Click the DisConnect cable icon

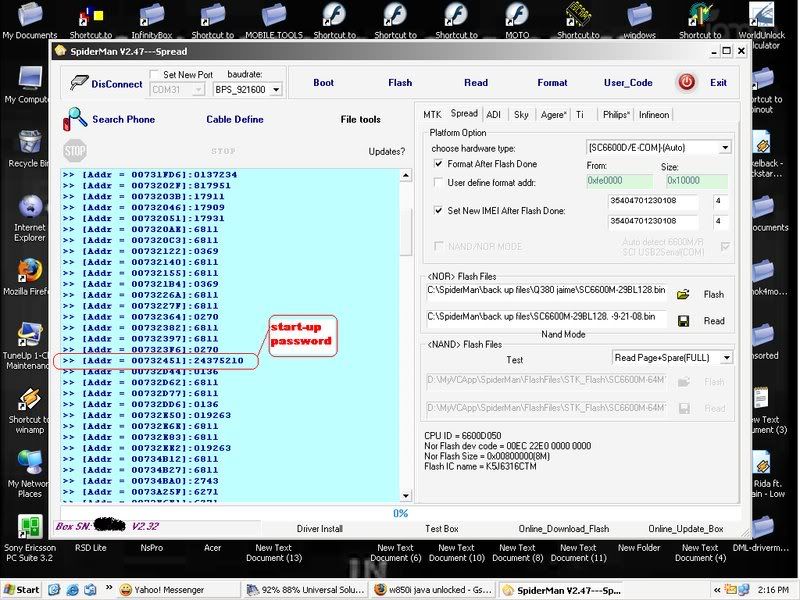coord(79,83)
